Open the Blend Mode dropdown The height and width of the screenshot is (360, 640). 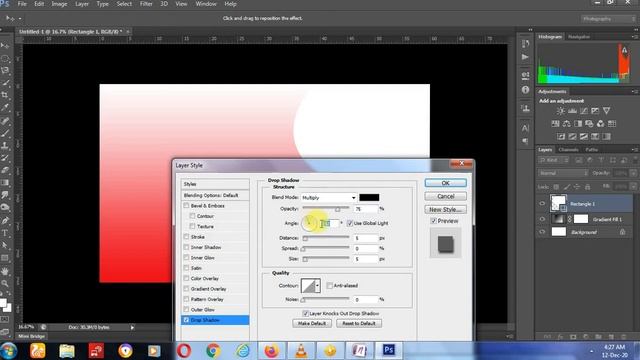pyautogui.click(x=329, y=198)
